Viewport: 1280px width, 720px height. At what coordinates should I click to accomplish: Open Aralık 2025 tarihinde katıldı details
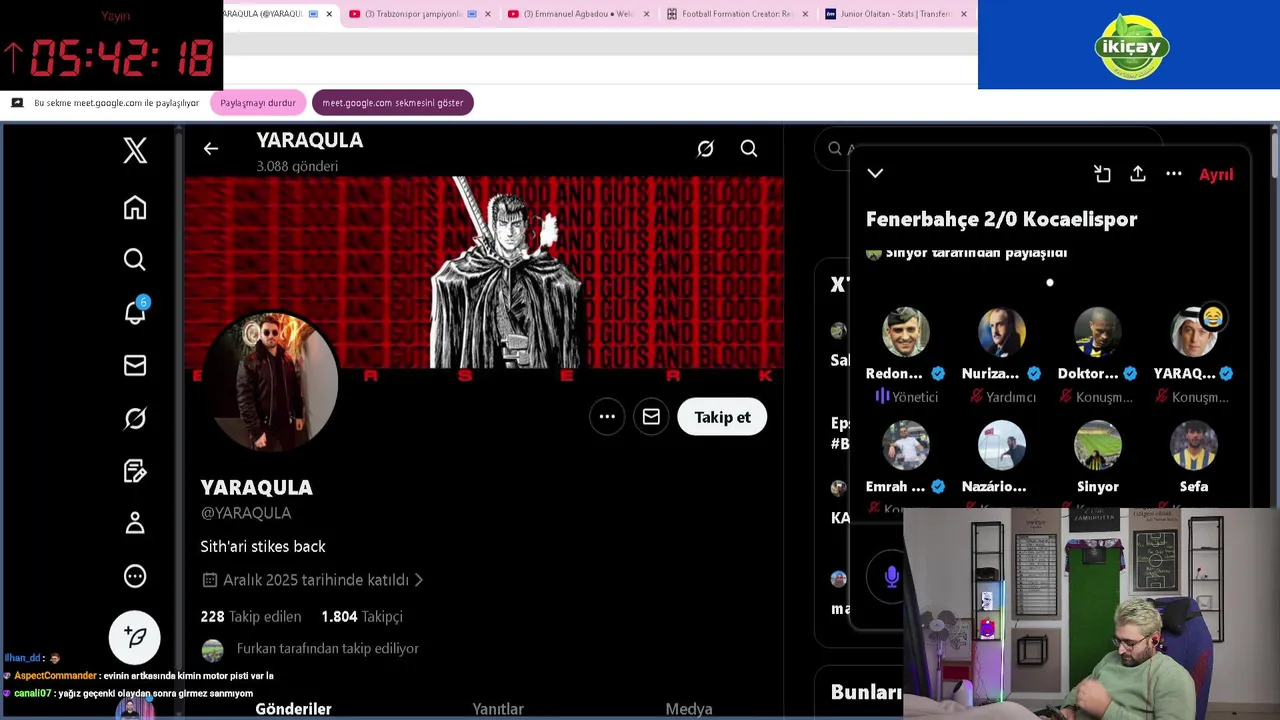pyautogui.click(x=312, y=580)
